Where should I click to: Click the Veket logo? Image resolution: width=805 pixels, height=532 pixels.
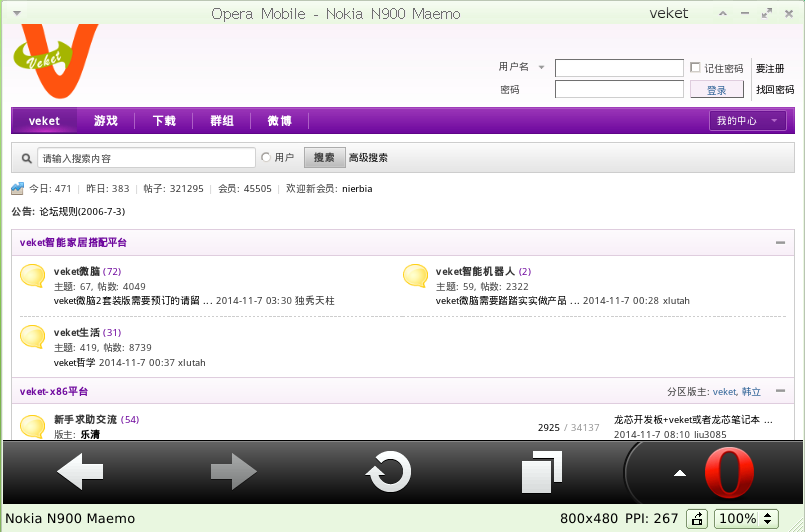pos(55,61)
